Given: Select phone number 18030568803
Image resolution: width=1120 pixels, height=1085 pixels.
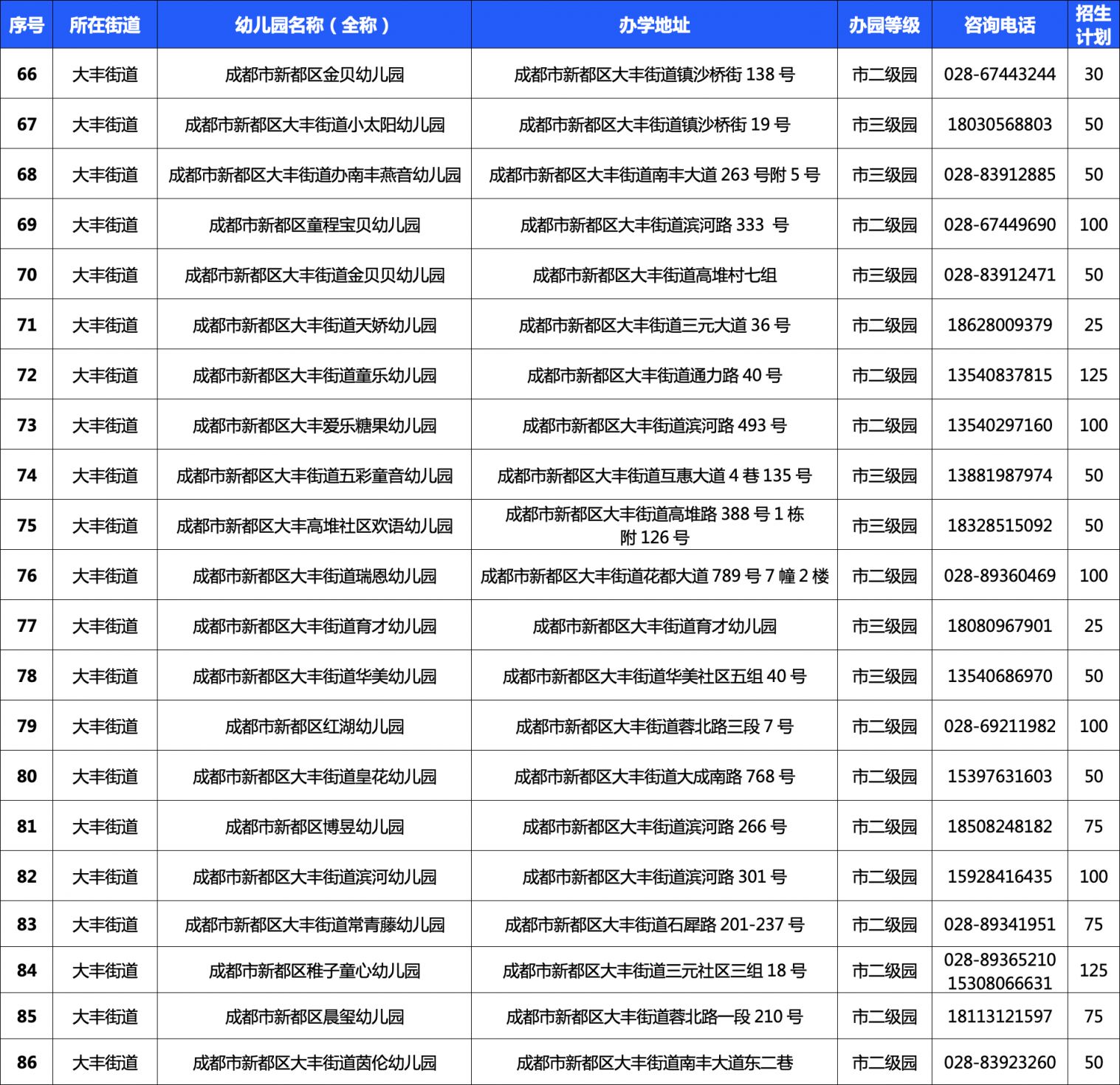Looking at the screenshot, I should click(1000, 125).
